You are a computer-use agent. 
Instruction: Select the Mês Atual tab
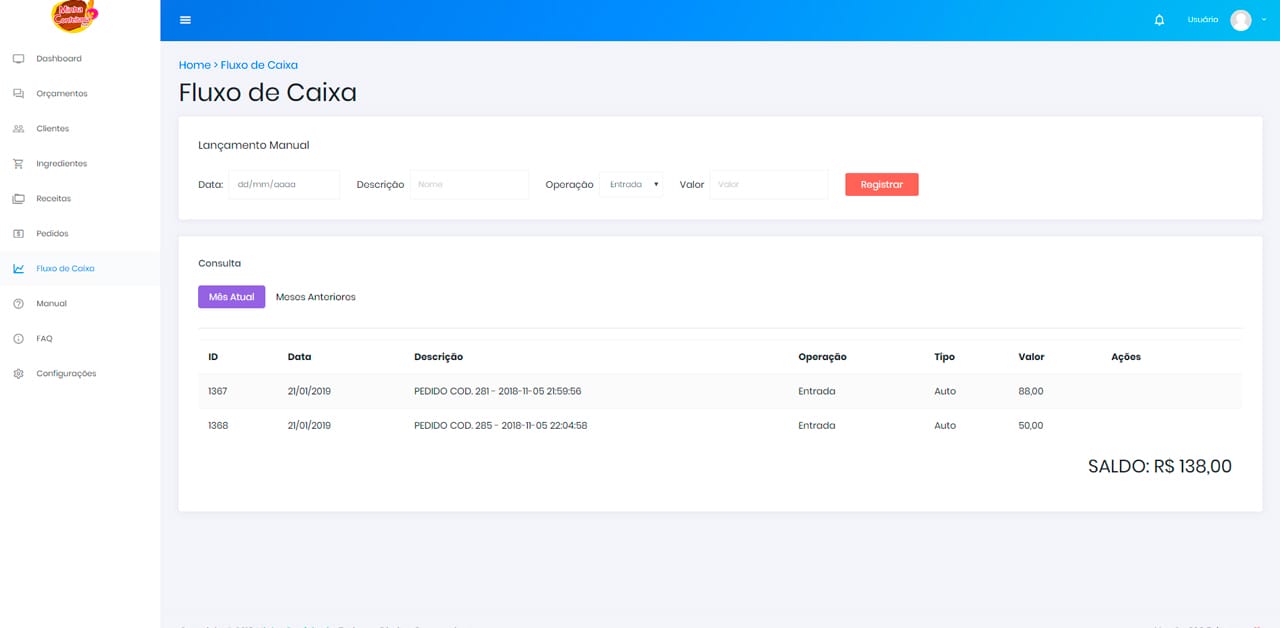pyautogui.click(x=231, y=297)
